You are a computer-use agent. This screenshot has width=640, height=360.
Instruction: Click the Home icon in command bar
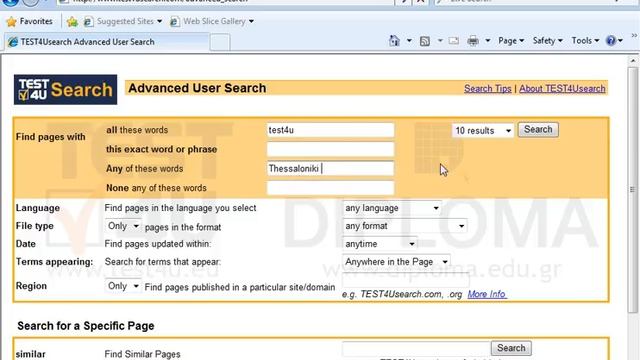tap(394, 41)
